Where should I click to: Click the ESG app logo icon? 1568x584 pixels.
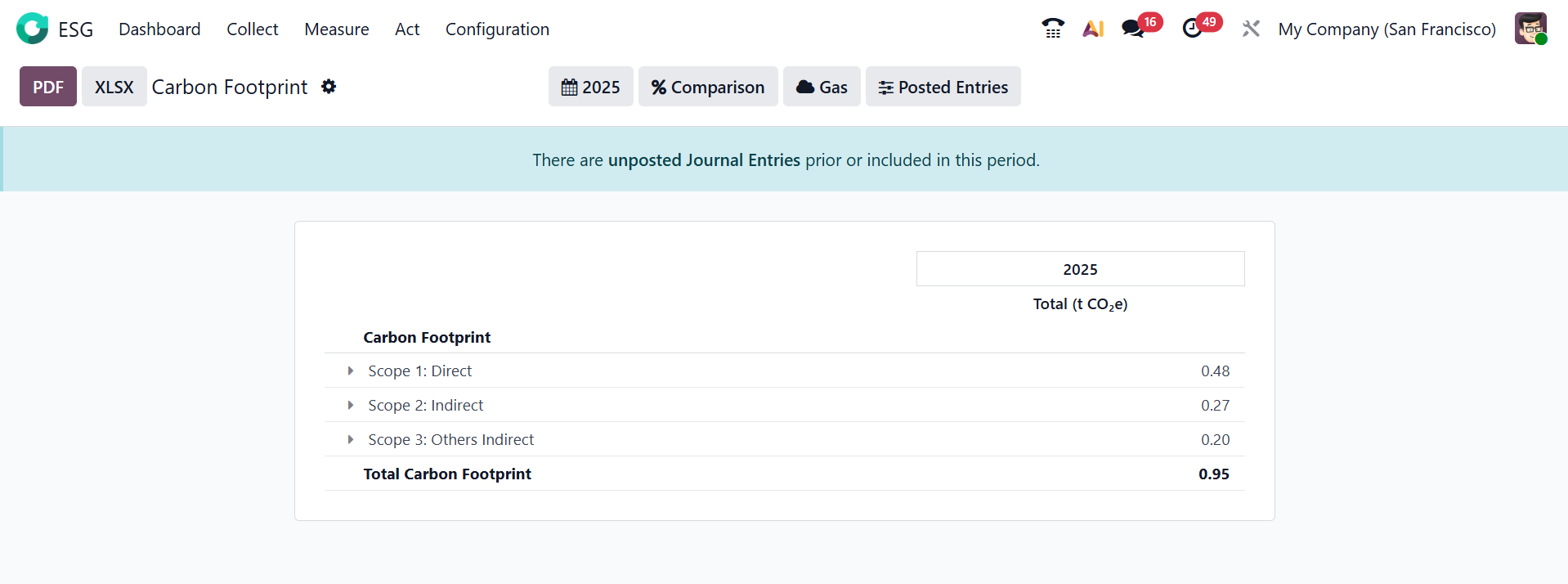click(x=33, y=29)
